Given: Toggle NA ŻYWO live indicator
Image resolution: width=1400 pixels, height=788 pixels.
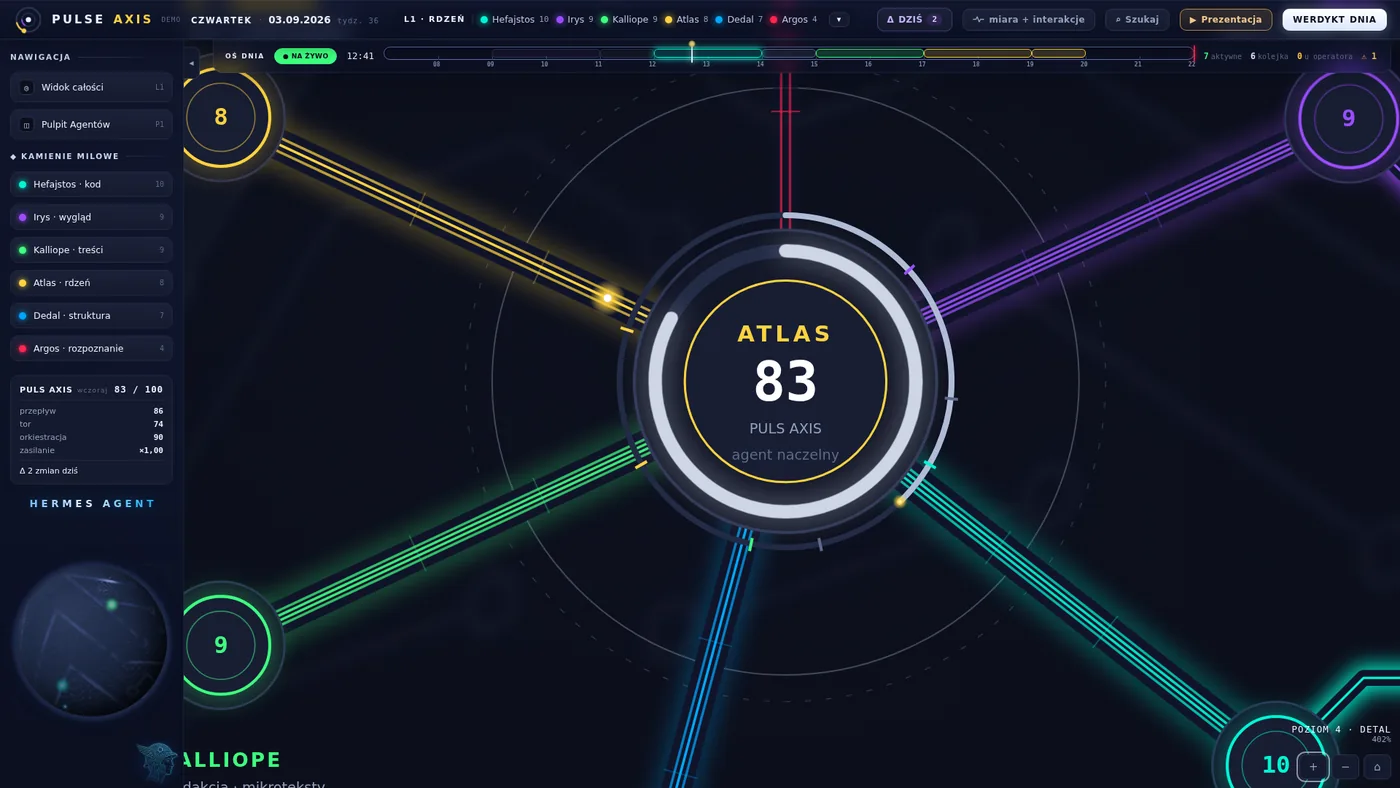Looking at the screenshot, I should (x=305, y=56).
